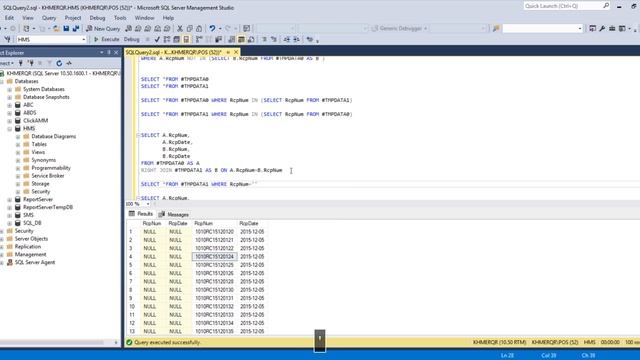Select the ClickAMM database
This screenshot has width=640, height=360.
click(36, 121)
